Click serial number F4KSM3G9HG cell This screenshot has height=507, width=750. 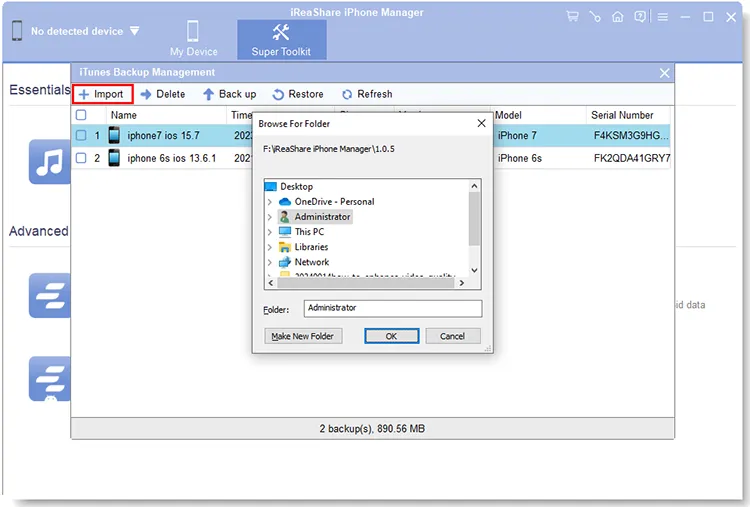point(631,135)
